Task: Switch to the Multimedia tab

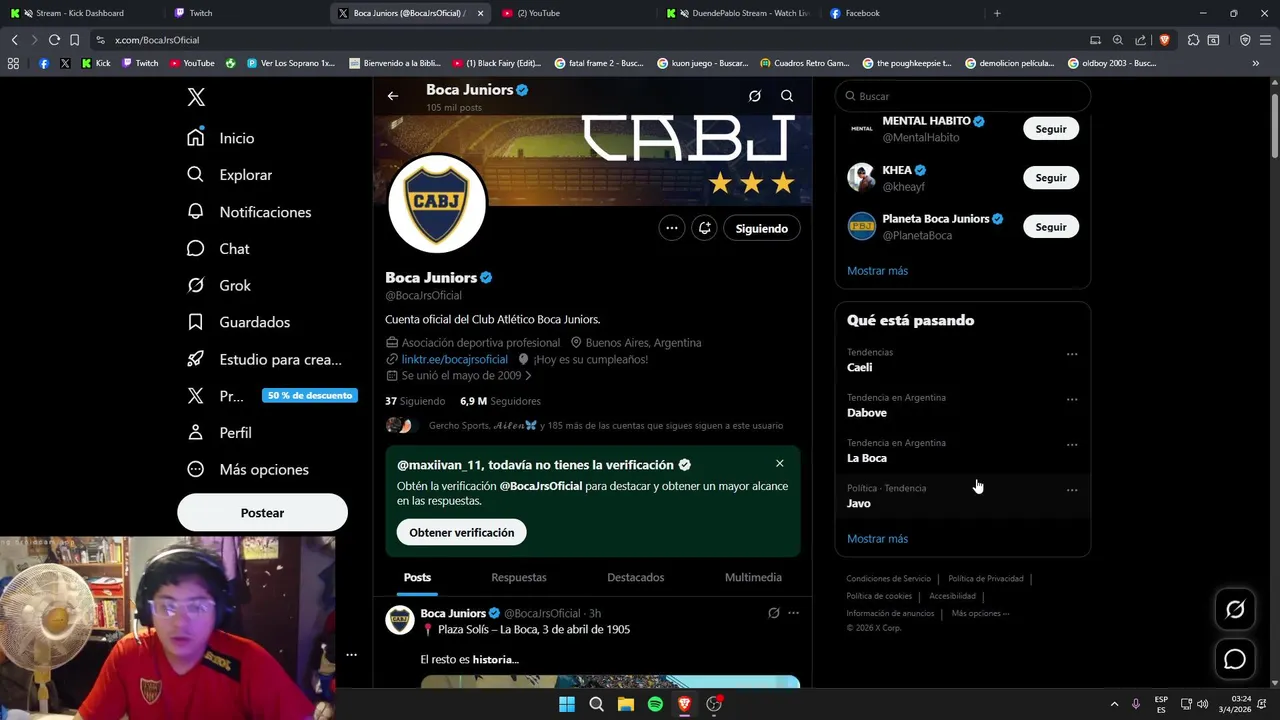Action: (x=753, y=578)
